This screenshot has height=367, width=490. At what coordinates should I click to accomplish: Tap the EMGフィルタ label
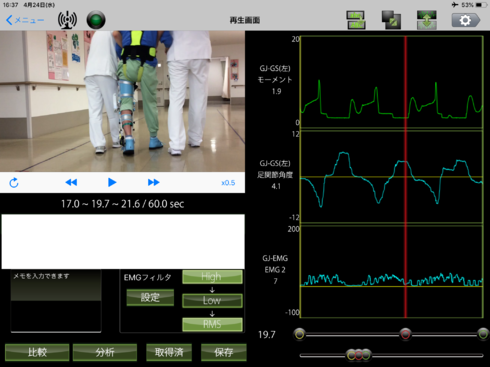[x=147, y=277]
